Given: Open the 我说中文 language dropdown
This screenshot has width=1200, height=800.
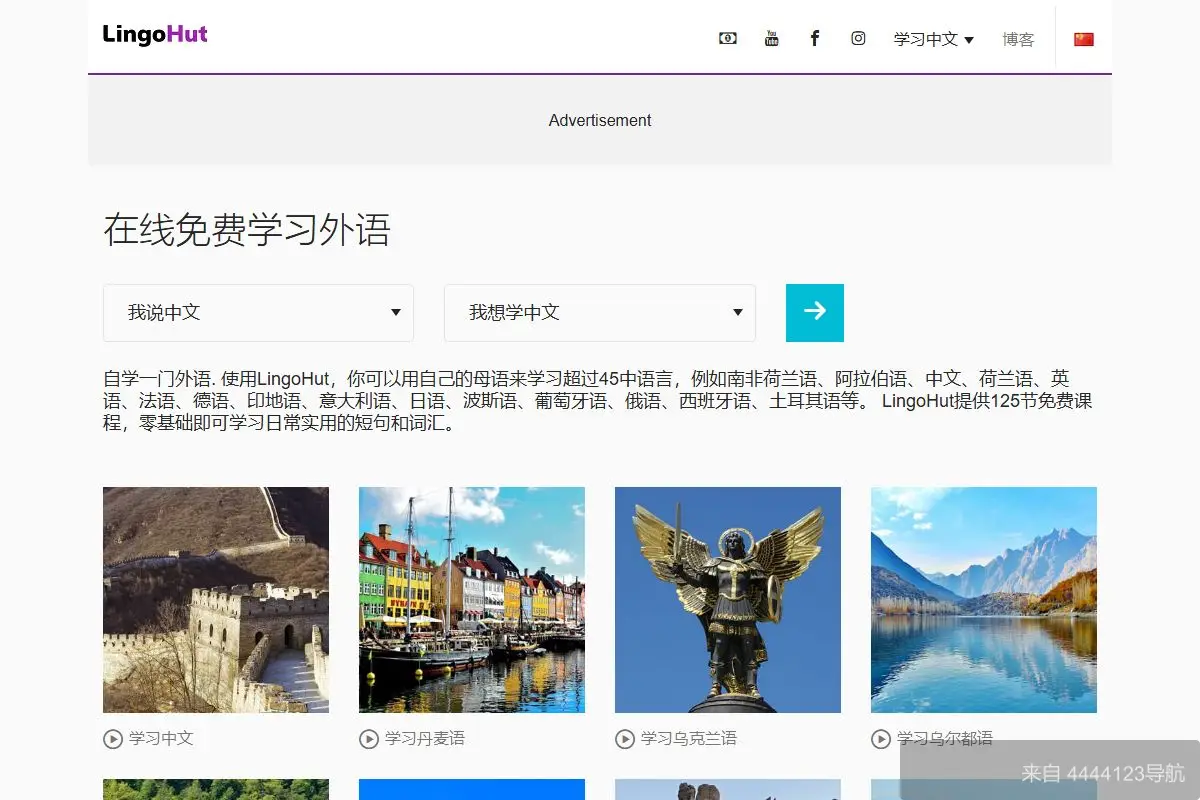Looking at the screenshot, I should tap(258, 312).
